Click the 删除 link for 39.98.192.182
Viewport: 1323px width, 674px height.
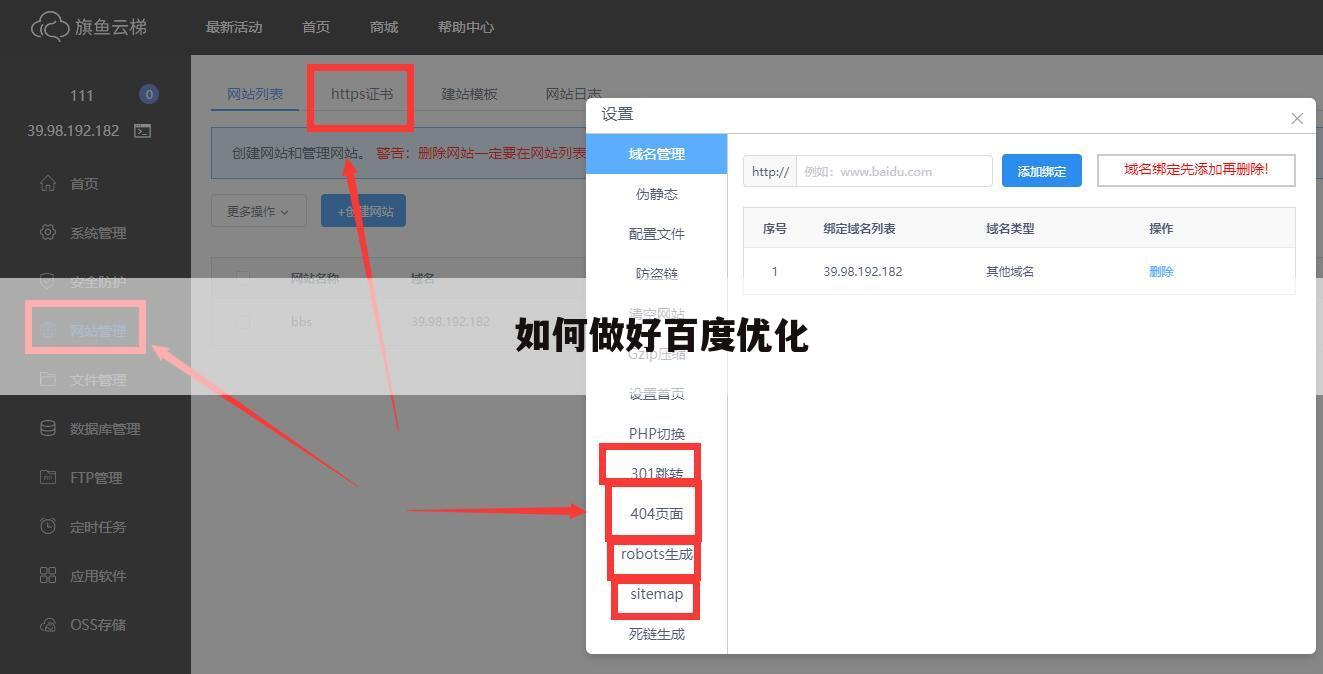1161,271
